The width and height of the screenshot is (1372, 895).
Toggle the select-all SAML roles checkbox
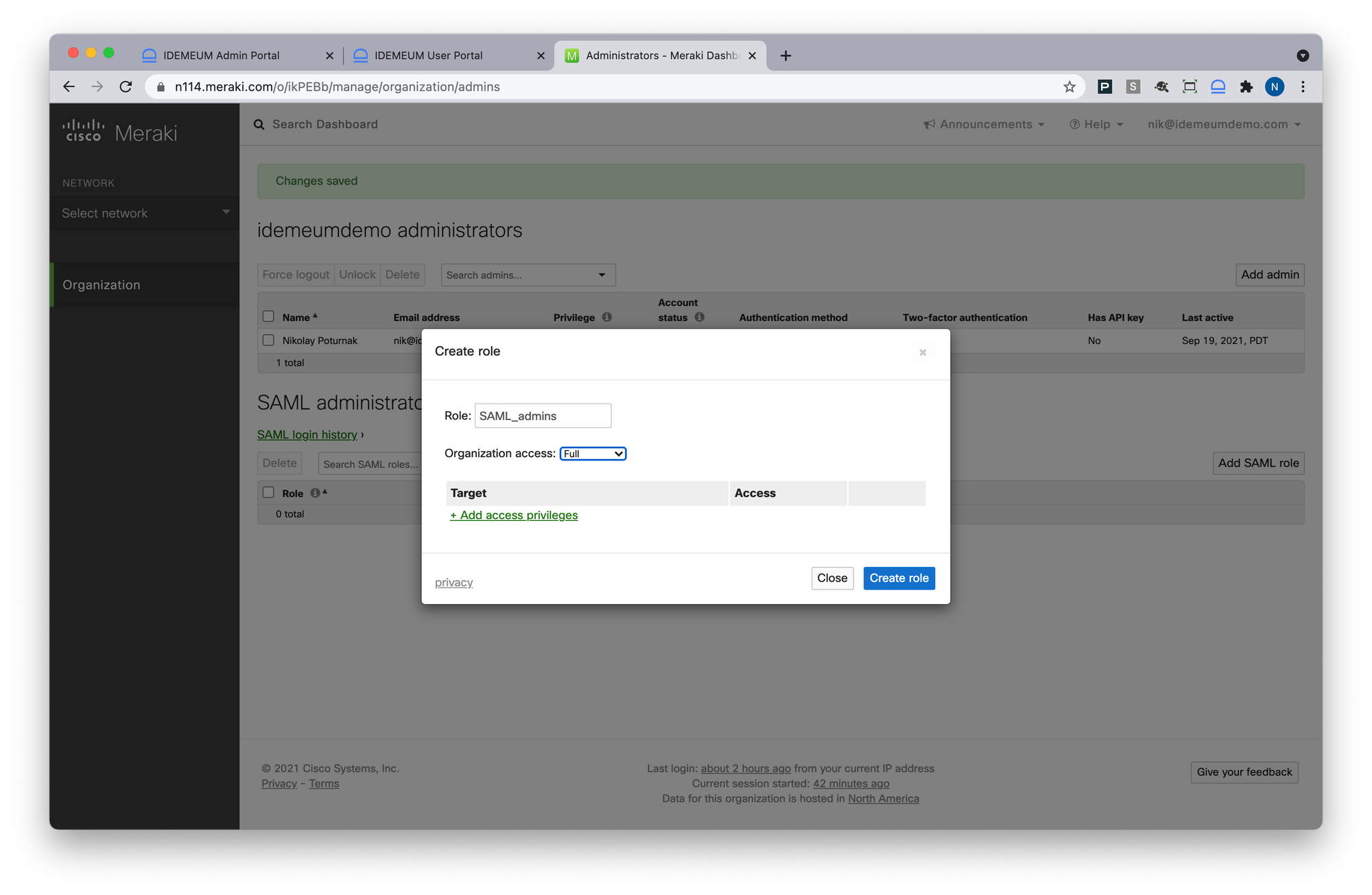268,492
